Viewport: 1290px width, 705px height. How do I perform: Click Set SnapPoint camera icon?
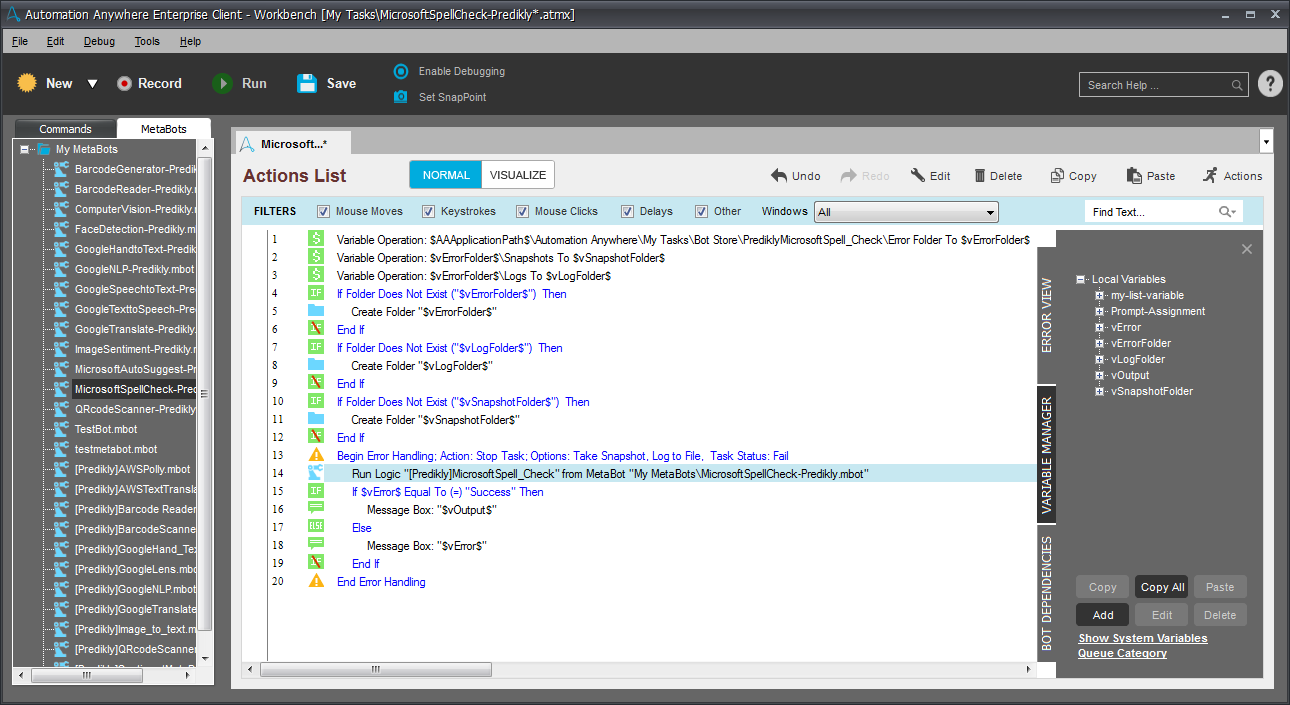point(401,97)
